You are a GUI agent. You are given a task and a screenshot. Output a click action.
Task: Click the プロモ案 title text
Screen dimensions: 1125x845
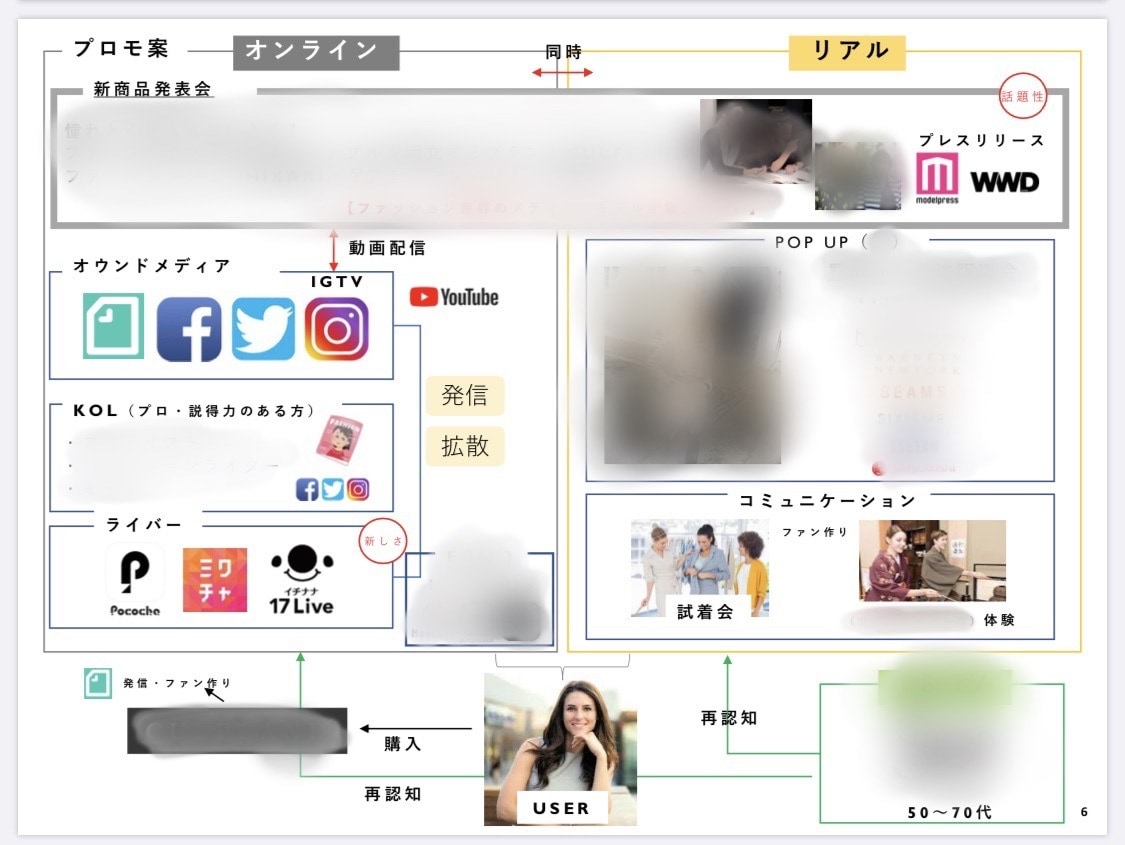[x=121, y=48]
